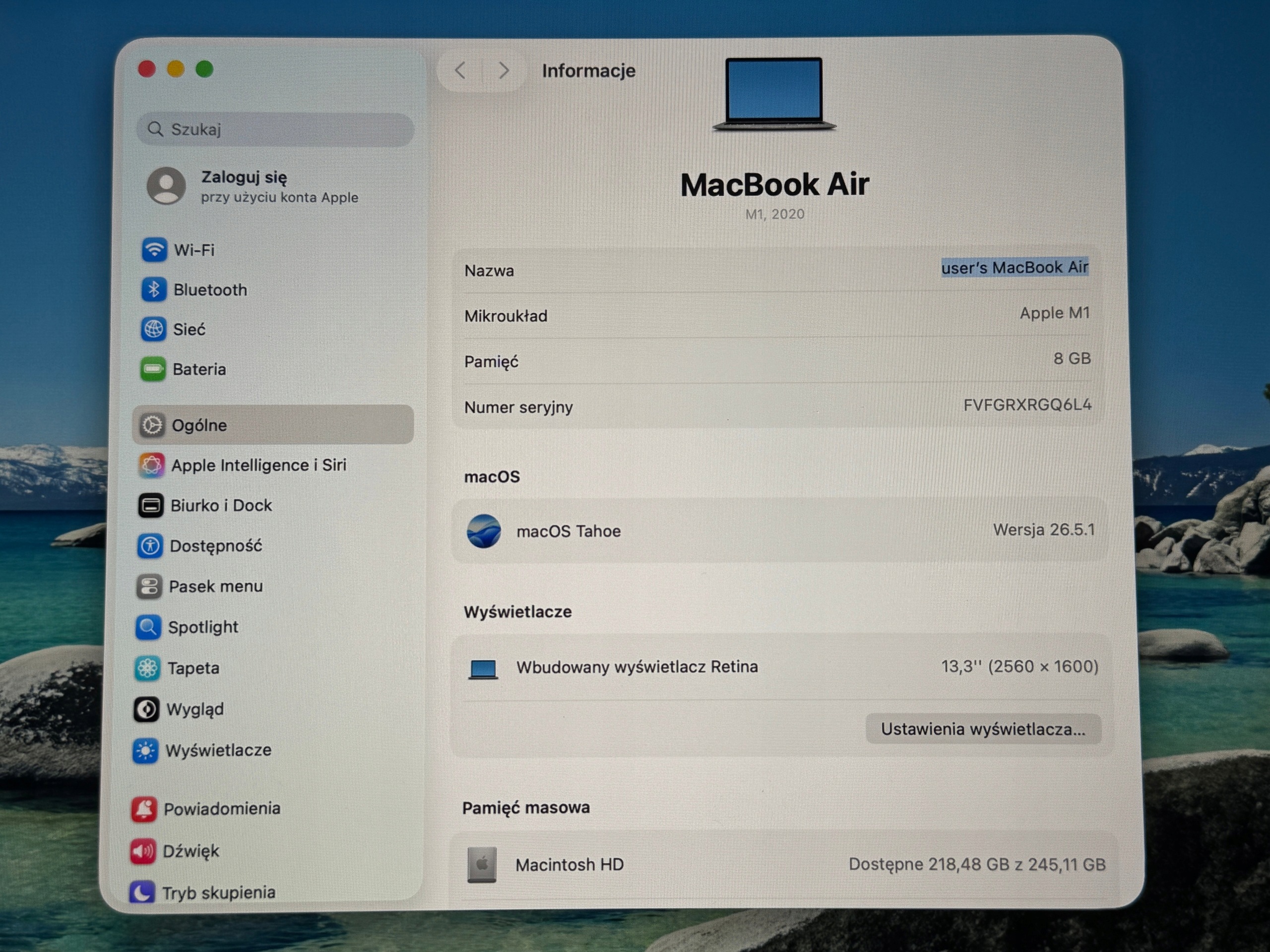Edit the computer name field
Image resolution: width=1270 pixels, height=952 pixels.
pos(1015,267)
